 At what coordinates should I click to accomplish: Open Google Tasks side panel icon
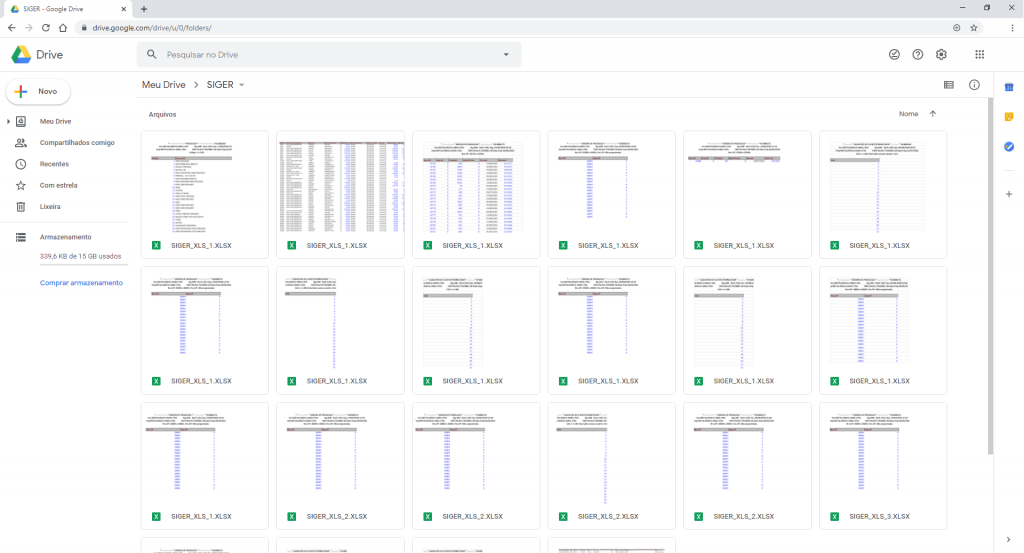[x=1009, y=147]
